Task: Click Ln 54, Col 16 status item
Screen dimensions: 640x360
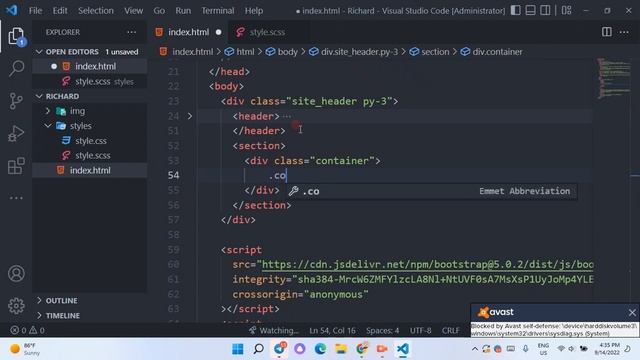Action: click(x=332, y=330)
